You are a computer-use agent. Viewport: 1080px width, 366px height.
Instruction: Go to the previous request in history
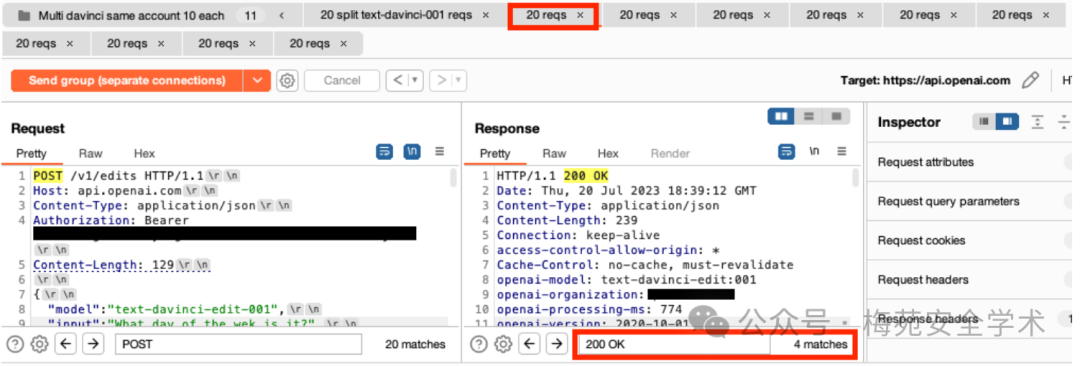point(397,81)
